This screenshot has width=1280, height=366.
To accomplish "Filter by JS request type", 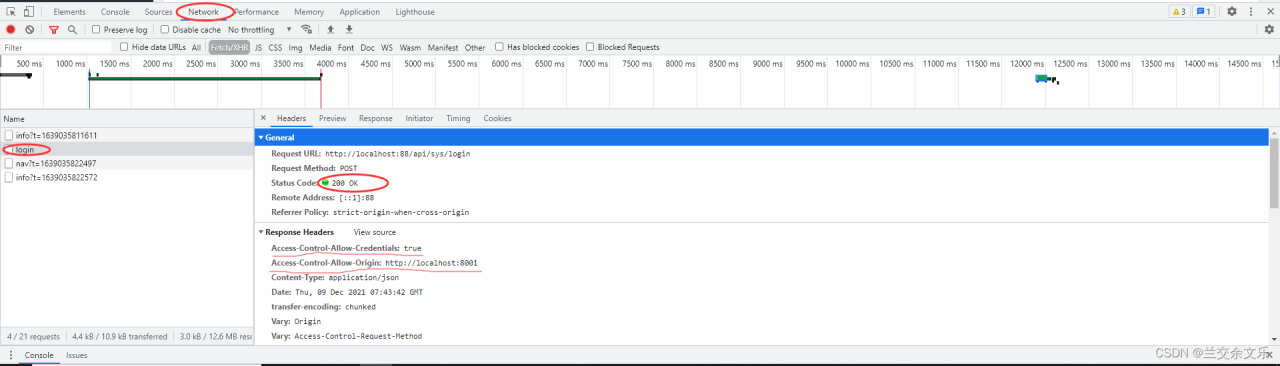I will (258, 47).
